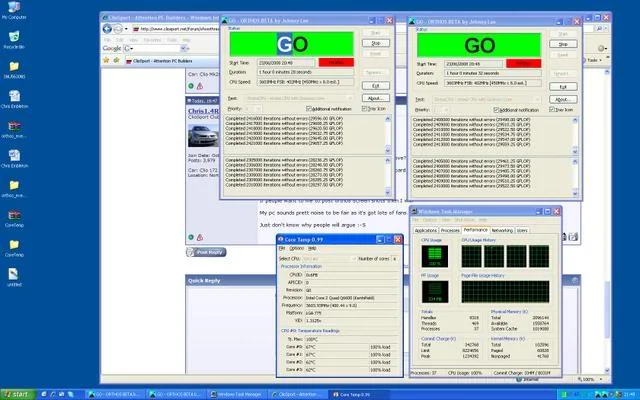The width and height of the screenshot is (640, 400).
Task: Toggle Tray Icon checkbox in right ORTHOS window
Action: [x=552, y=110]
